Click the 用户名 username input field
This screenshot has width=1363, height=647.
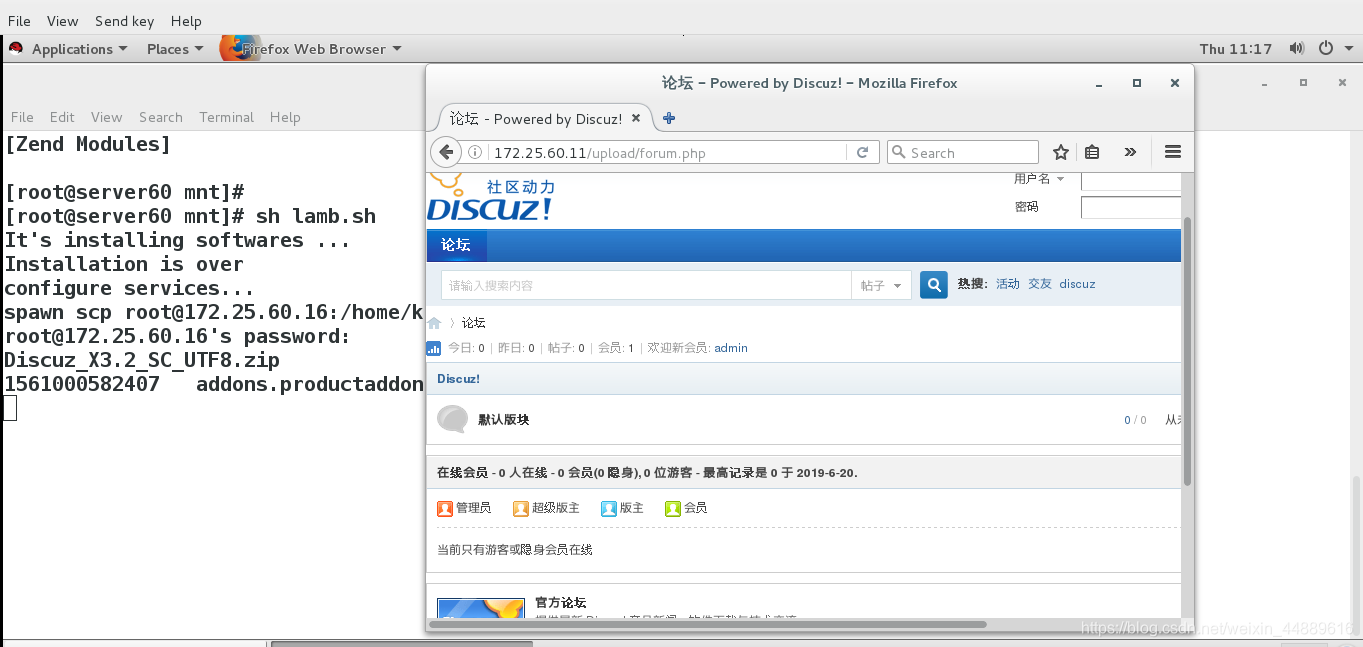click(1131, 181)
